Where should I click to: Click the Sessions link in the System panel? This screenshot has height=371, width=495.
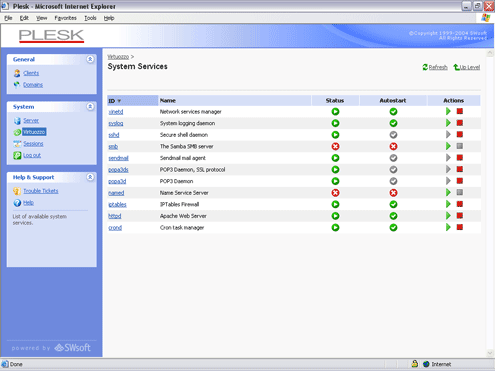coord(33,144)
